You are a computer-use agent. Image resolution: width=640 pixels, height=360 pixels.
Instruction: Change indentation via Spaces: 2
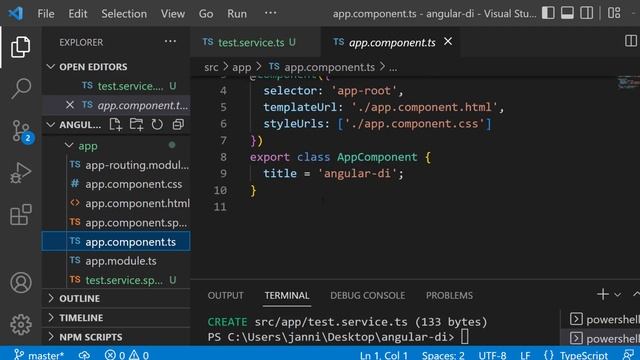coord(443,355)
